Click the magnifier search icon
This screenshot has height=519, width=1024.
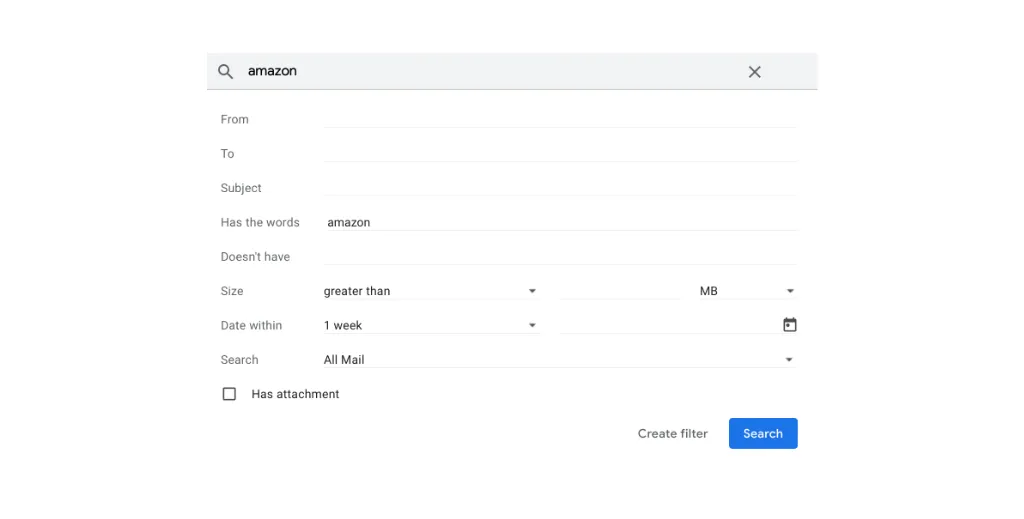point(225,72)
